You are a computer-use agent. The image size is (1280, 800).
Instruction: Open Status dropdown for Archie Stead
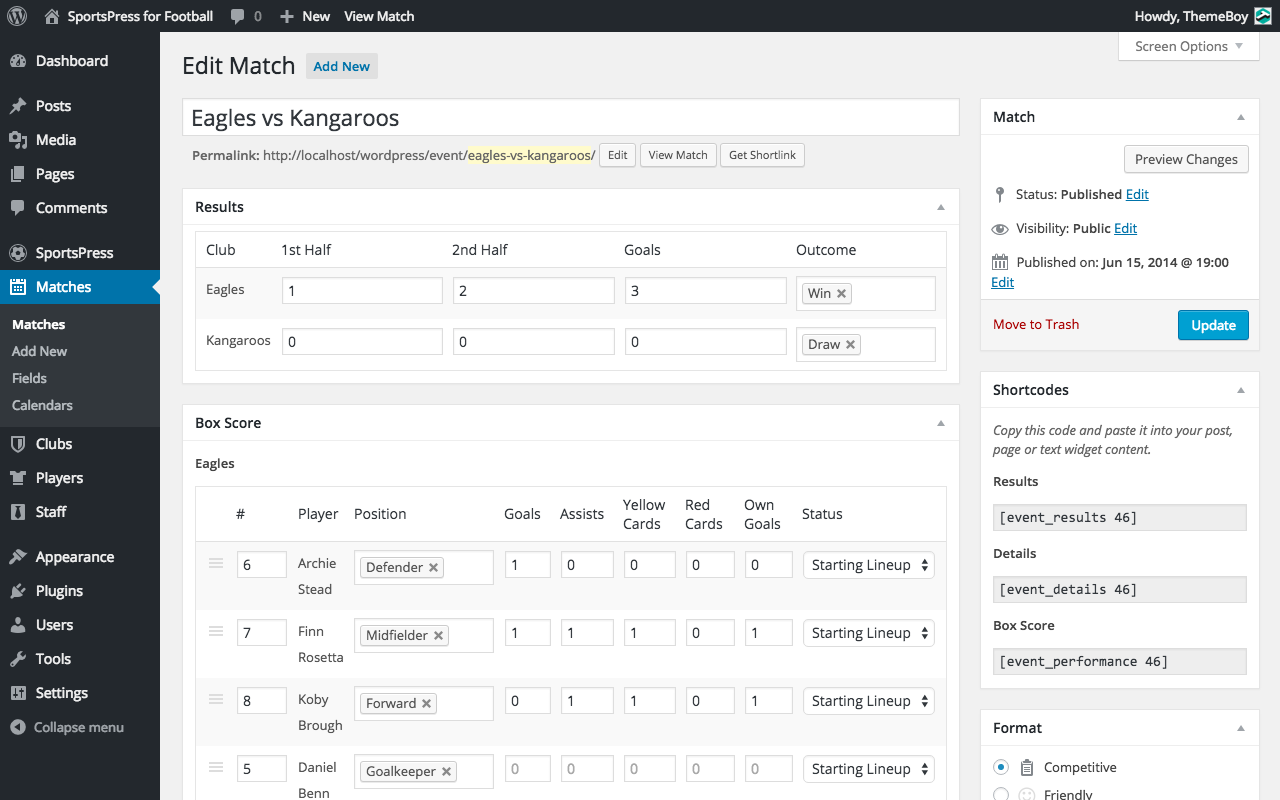pyautogui.click(x=868, y=565)
